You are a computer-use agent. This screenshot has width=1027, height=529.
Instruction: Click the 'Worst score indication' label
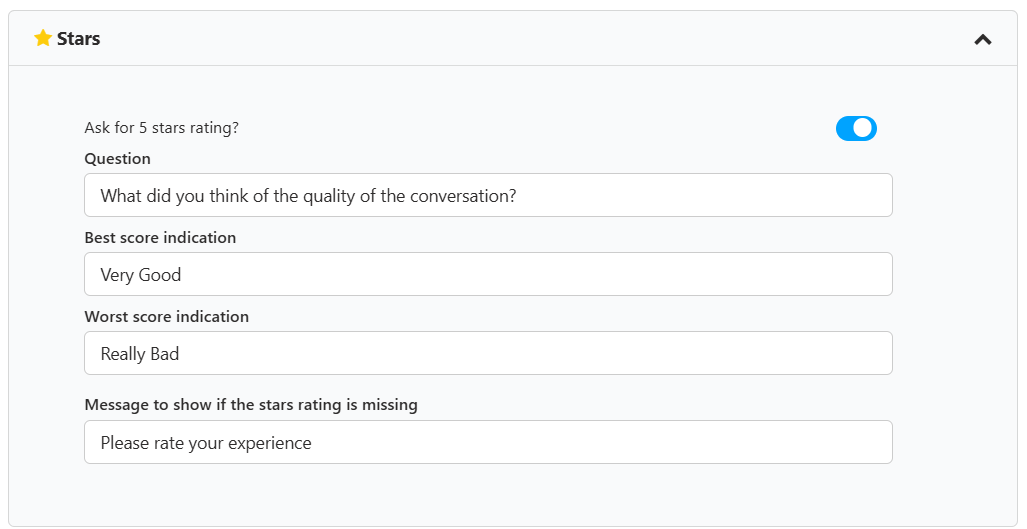click(x=166, y=317)
